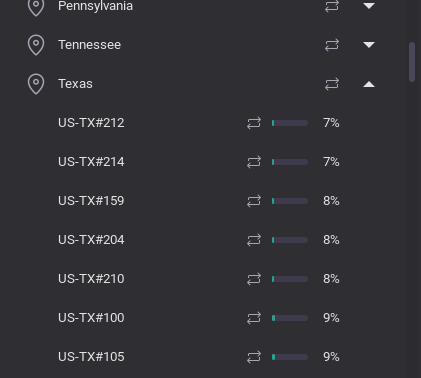Collapse the Texas server list
This screenshot has height=378, width=421.
(x=369, y=84)
